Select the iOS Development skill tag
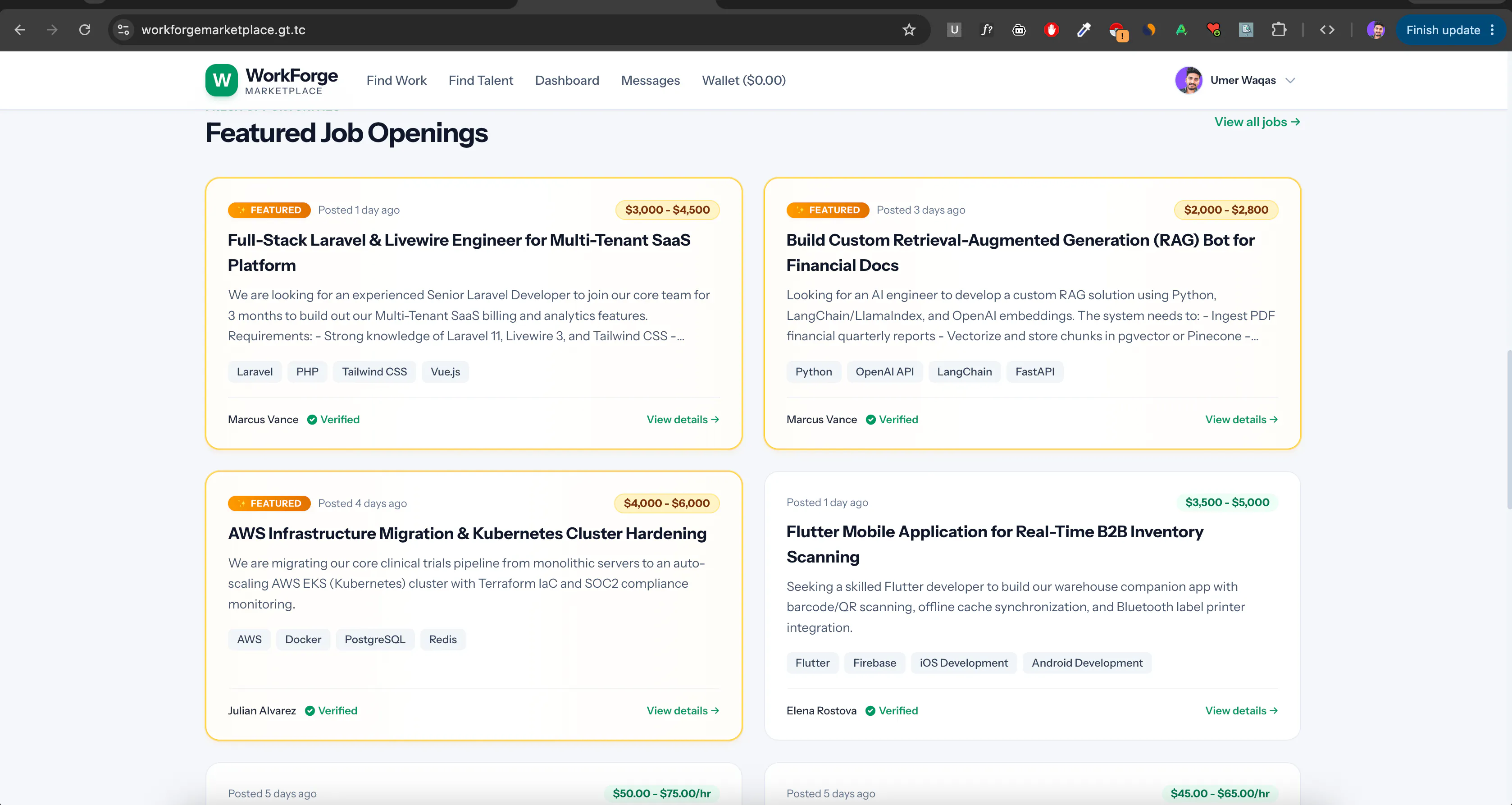The width and height of the screenshot is (1512, 805). point(964,663)
